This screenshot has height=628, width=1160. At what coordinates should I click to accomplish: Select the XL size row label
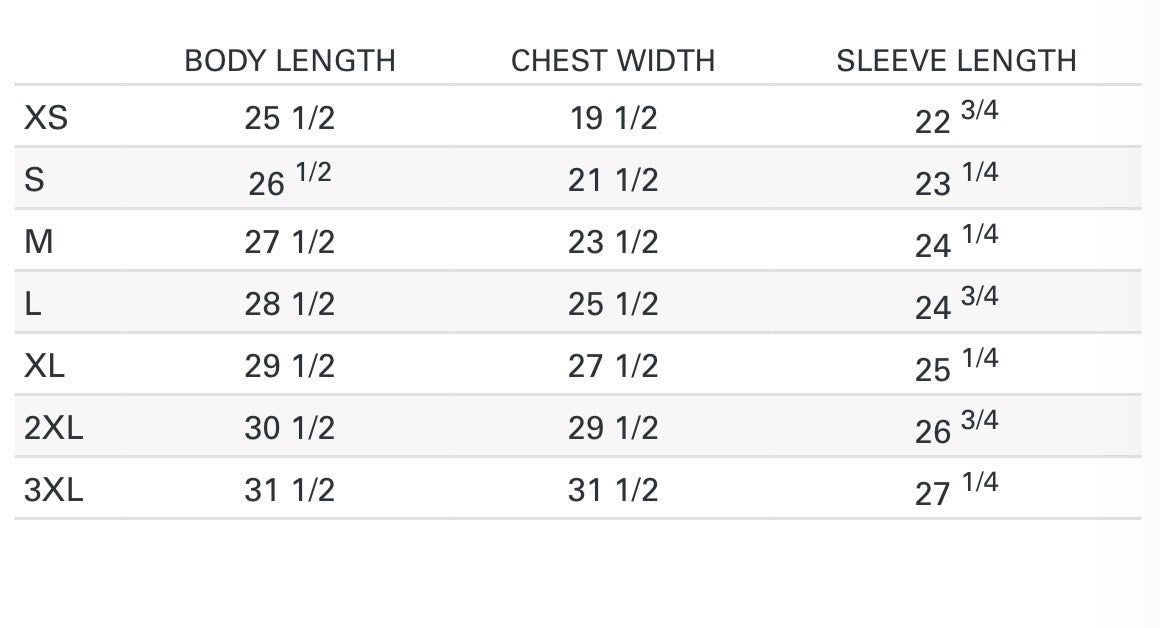(45, 367)
